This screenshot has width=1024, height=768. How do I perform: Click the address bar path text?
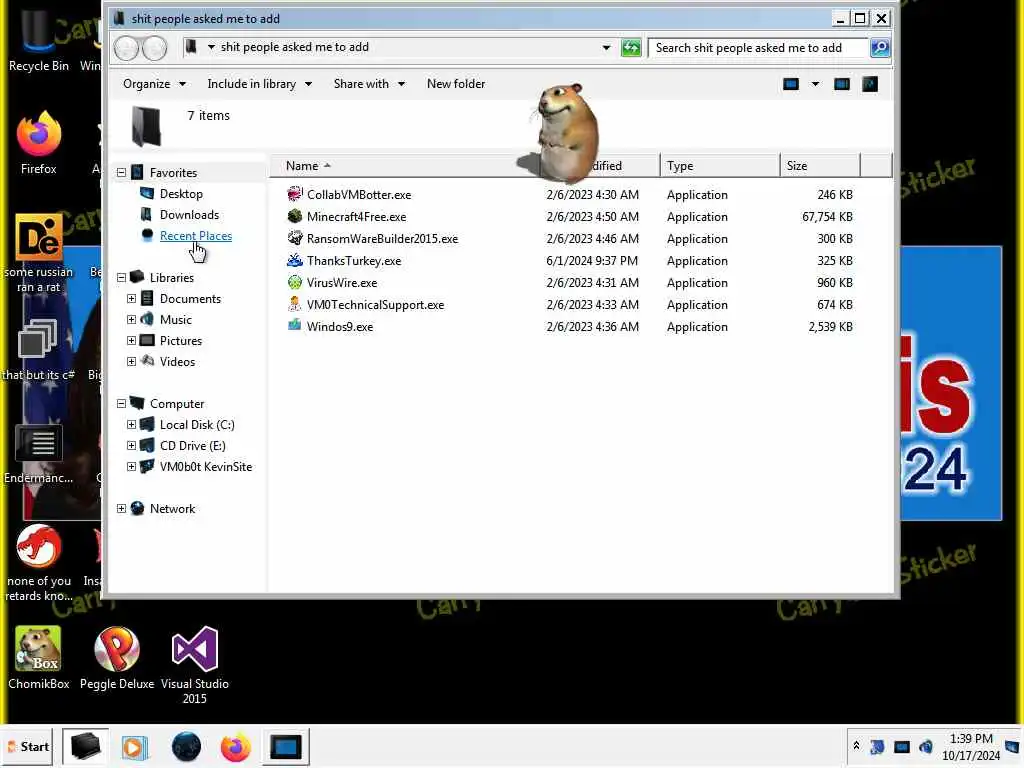tap(295, 47)
